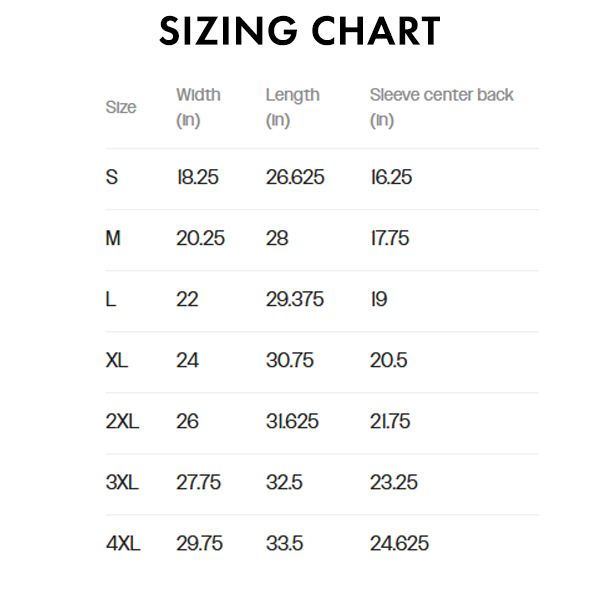
Task: Select the 24.625 sleeve value
Action: (x=399, y=544)
